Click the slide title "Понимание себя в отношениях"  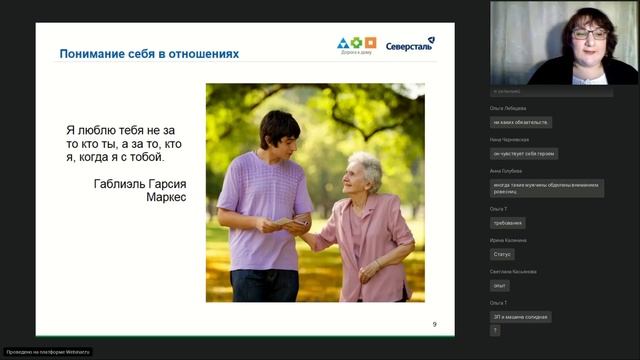pos(149,54)
